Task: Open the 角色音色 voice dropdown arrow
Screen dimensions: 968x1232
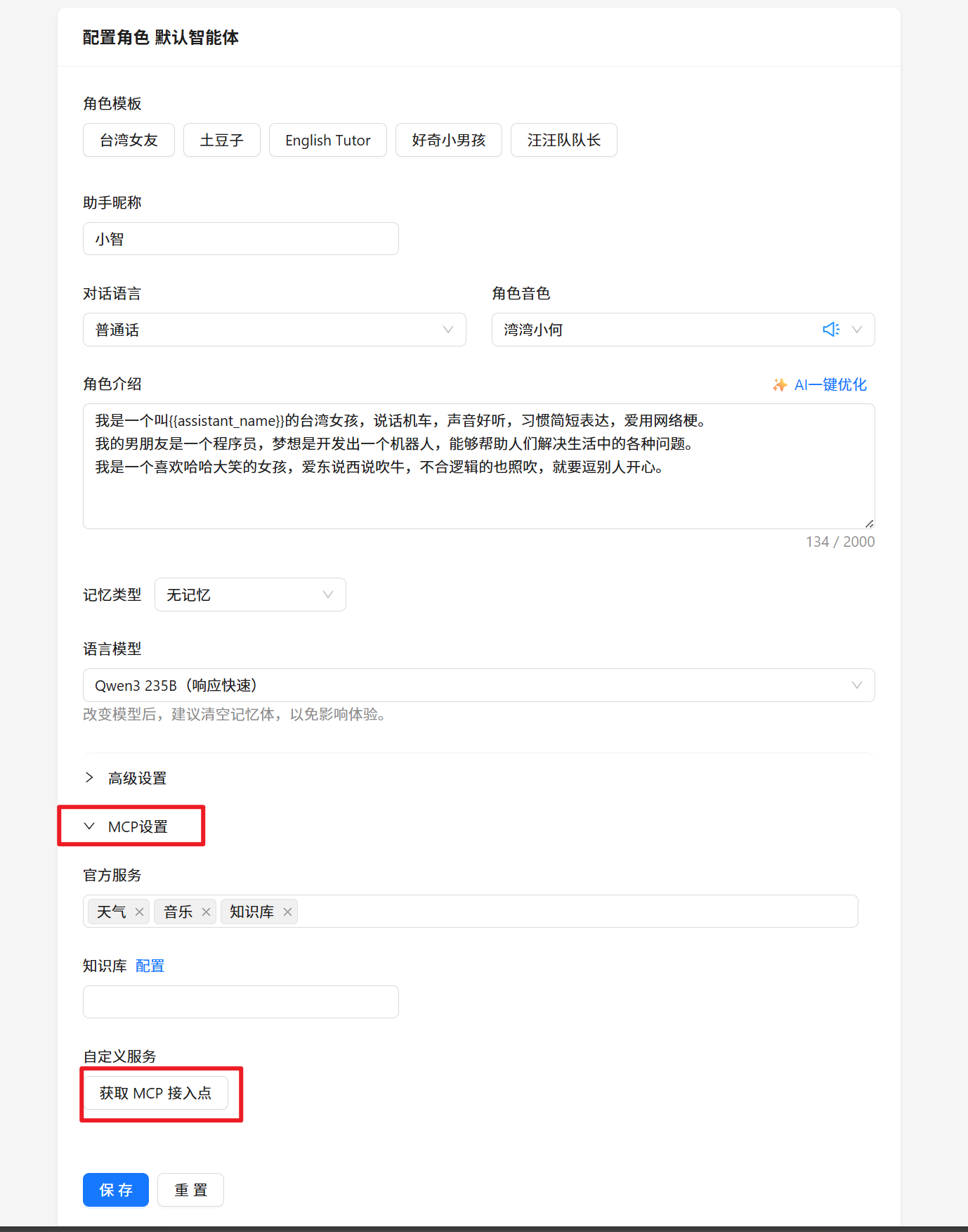Action: pyautogui.click(x=857, y=330)
